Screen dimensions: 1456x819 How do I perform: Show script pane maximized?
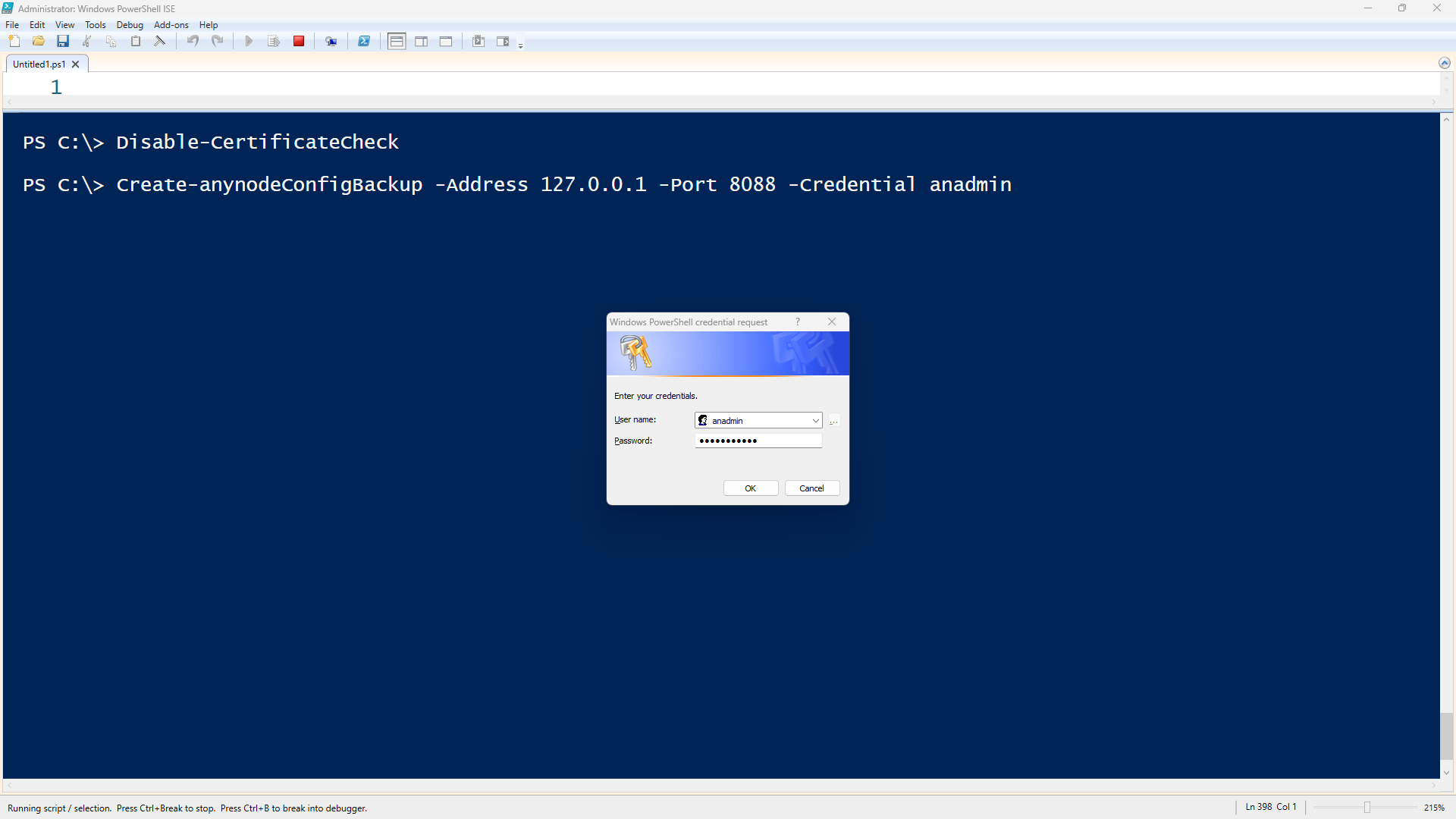pyautogui.click(x=446, y=41)
